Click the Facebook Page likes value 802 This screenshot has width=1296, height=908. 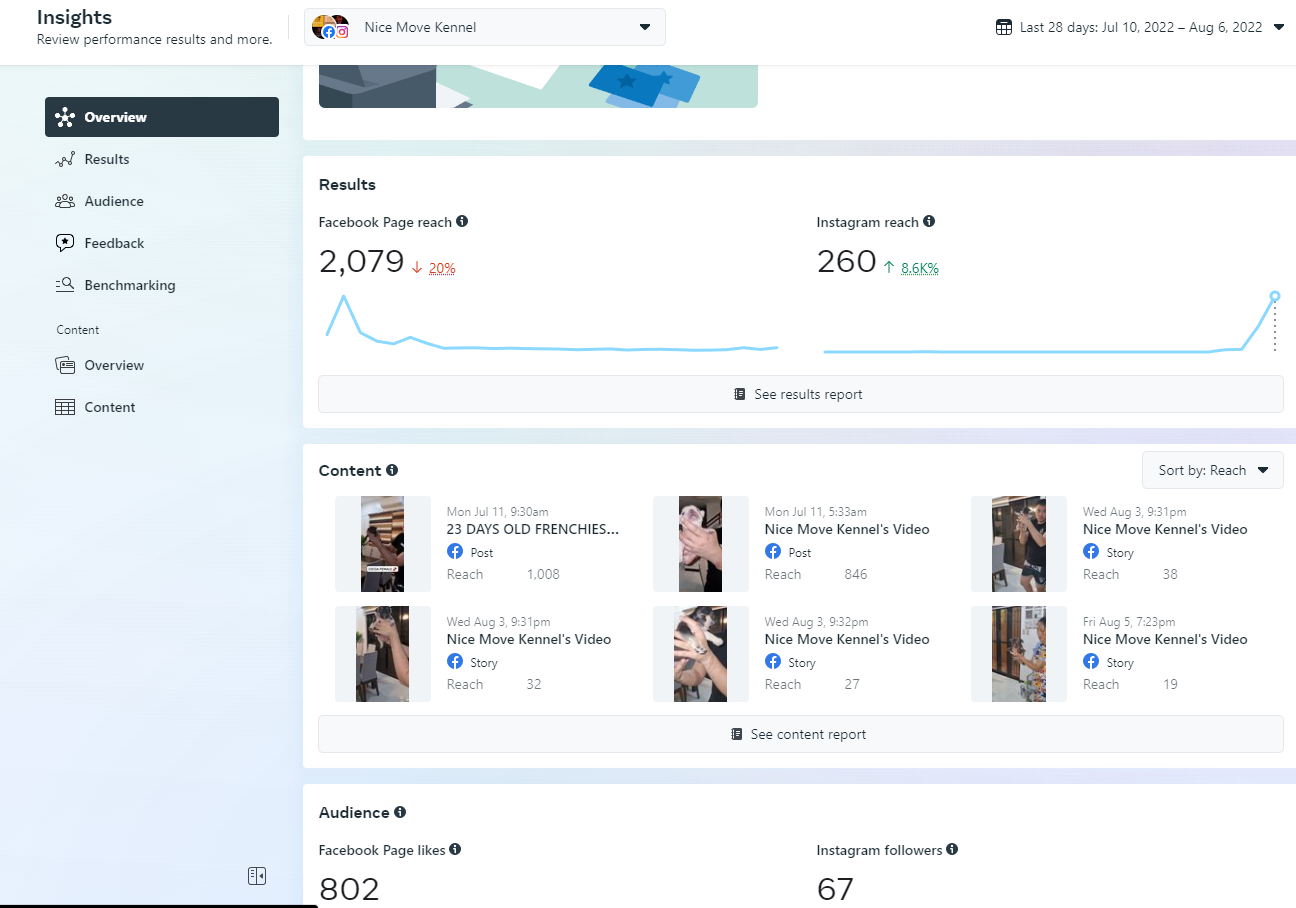click(x=349, y=889)
